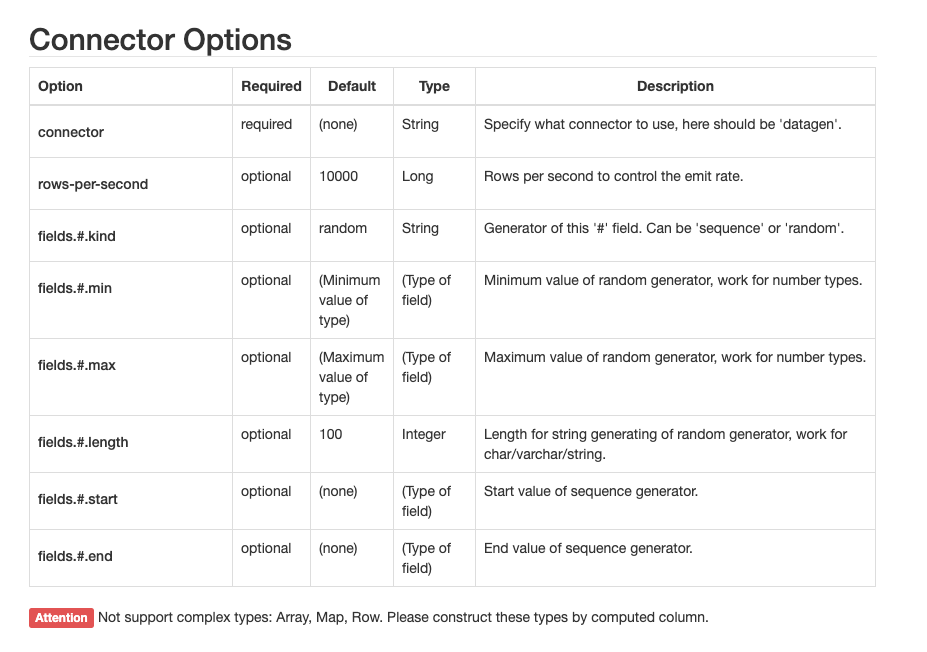
Task: Click the rows-per-second option name
Action: 93,184
